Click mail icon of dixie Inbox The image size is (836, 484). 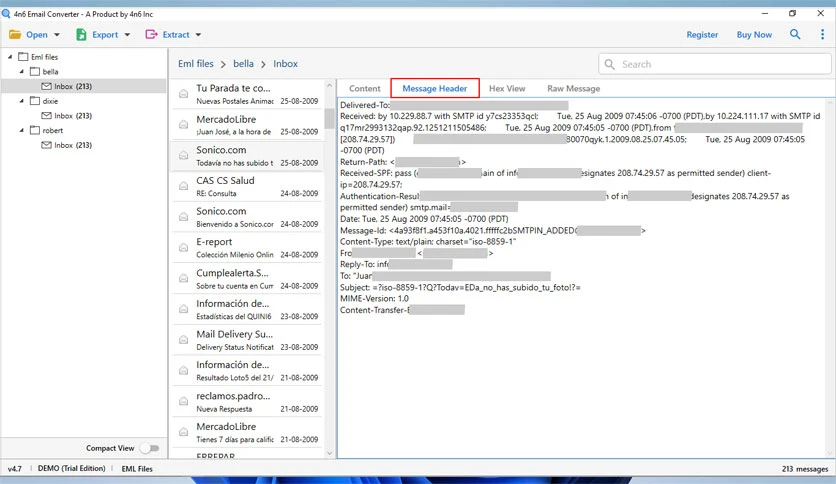pos(46,116)
